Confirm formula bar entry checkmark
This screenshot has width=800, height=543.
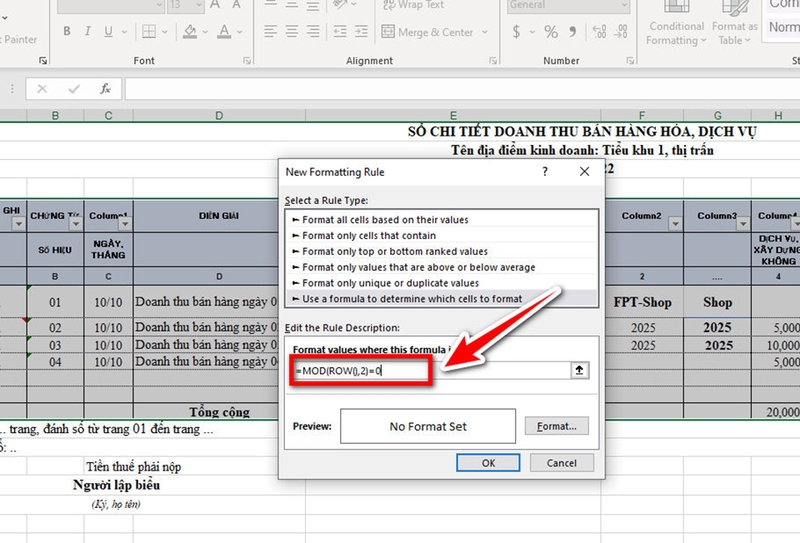click(x=74, y=89)
